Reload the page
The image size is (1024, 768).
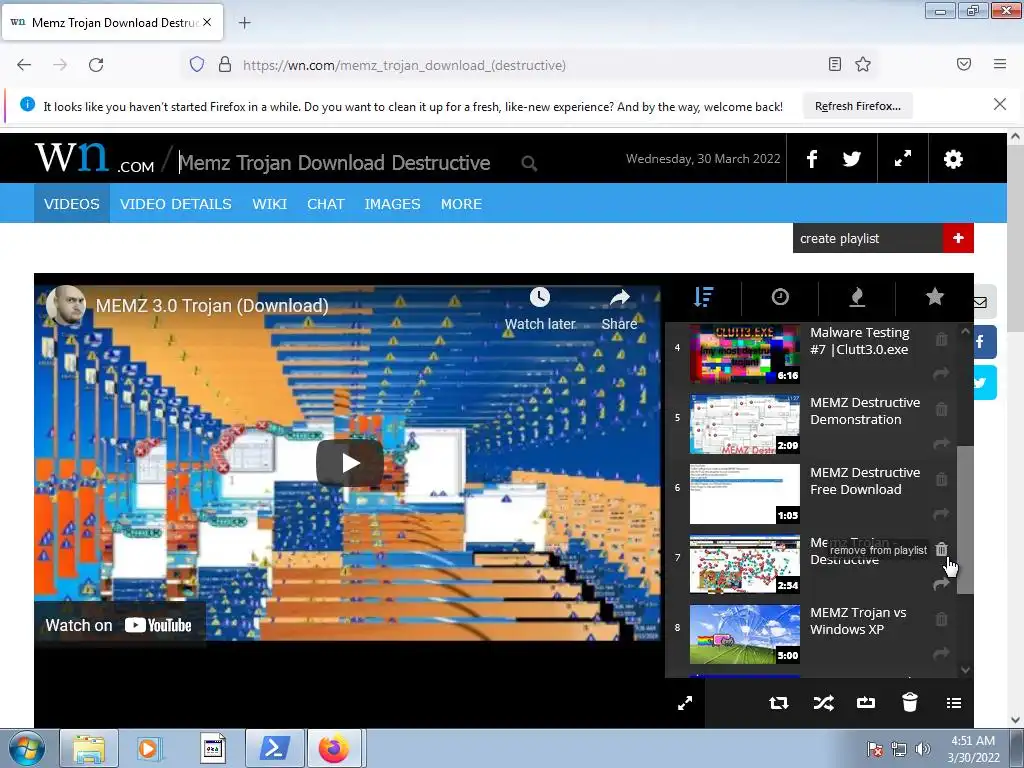point(96,65)
